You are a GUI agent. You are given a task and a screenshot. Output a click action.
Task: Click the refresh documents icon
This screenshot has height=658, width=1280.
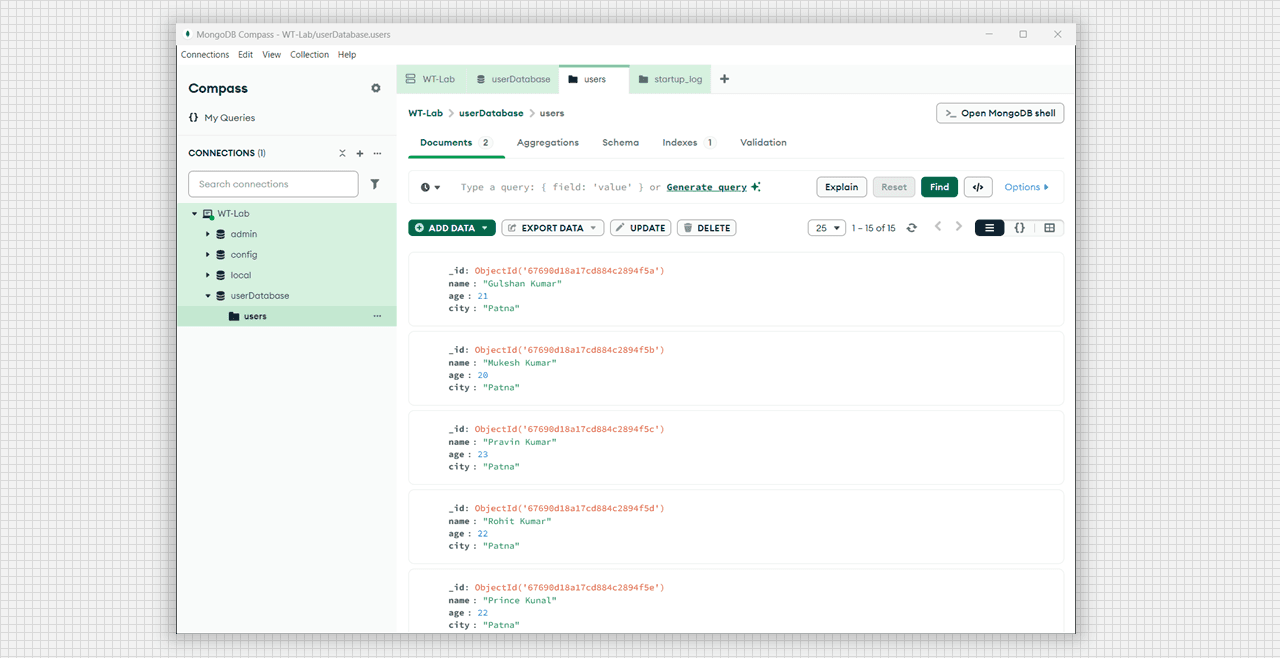click(x=911, y=228)
